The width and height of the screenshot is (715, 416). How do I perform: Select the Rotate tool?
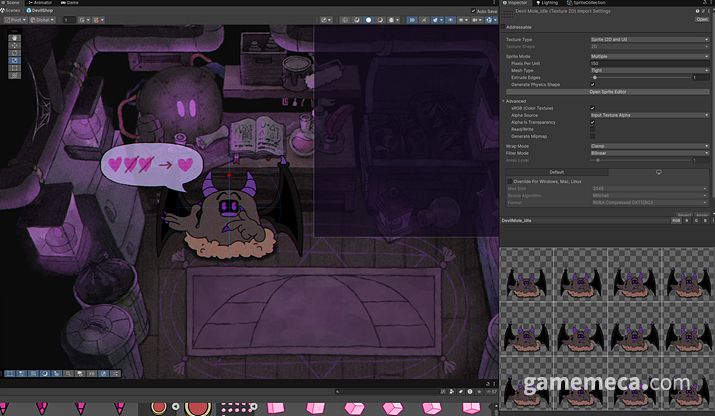pos(15,53)
